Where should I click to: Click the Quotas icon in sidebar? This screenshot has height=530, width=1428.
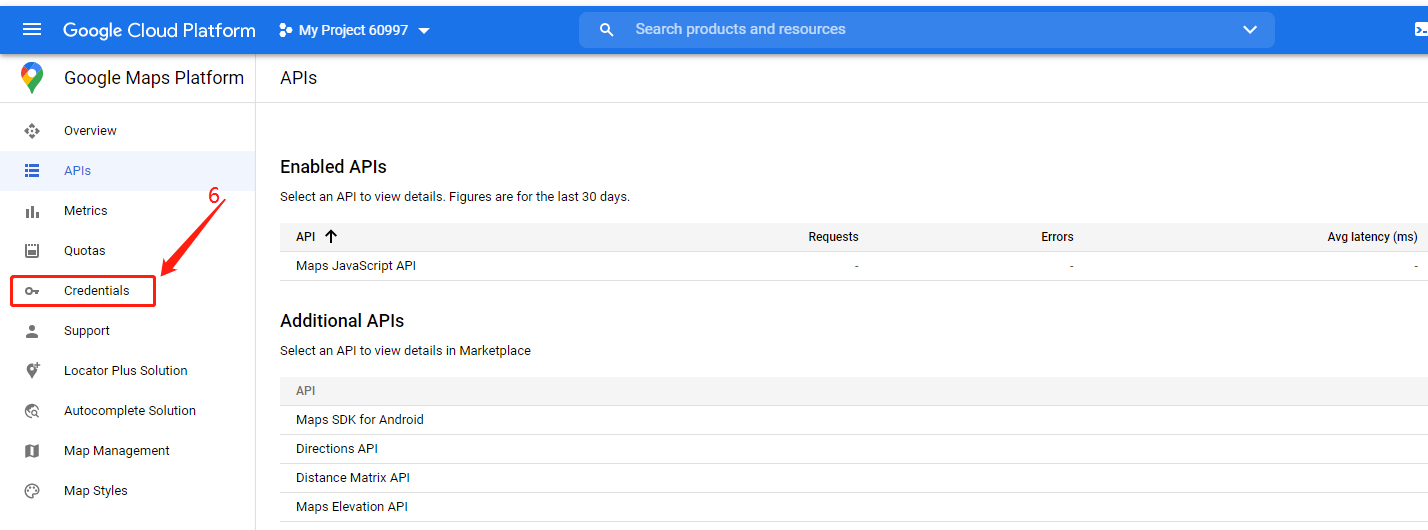pos(32,251)
